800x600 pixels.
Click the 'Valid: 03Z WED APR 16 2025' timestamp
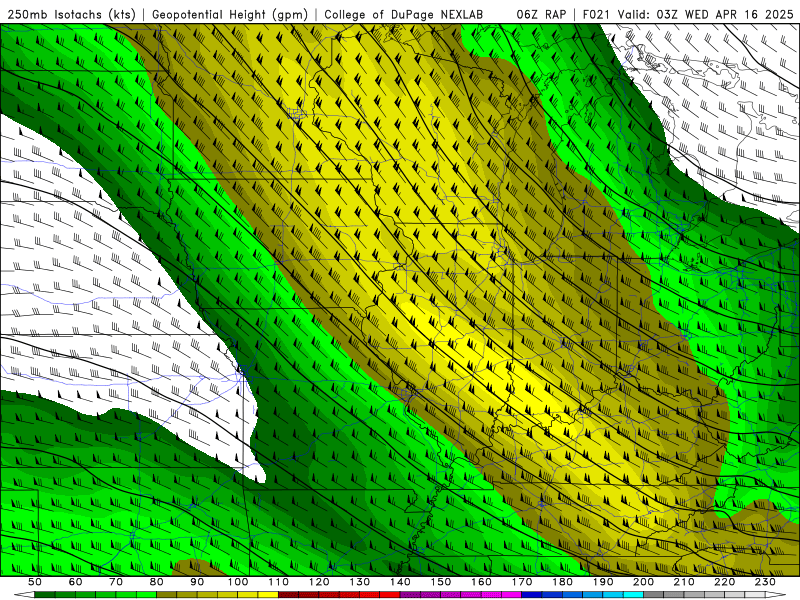click(706, 14)
